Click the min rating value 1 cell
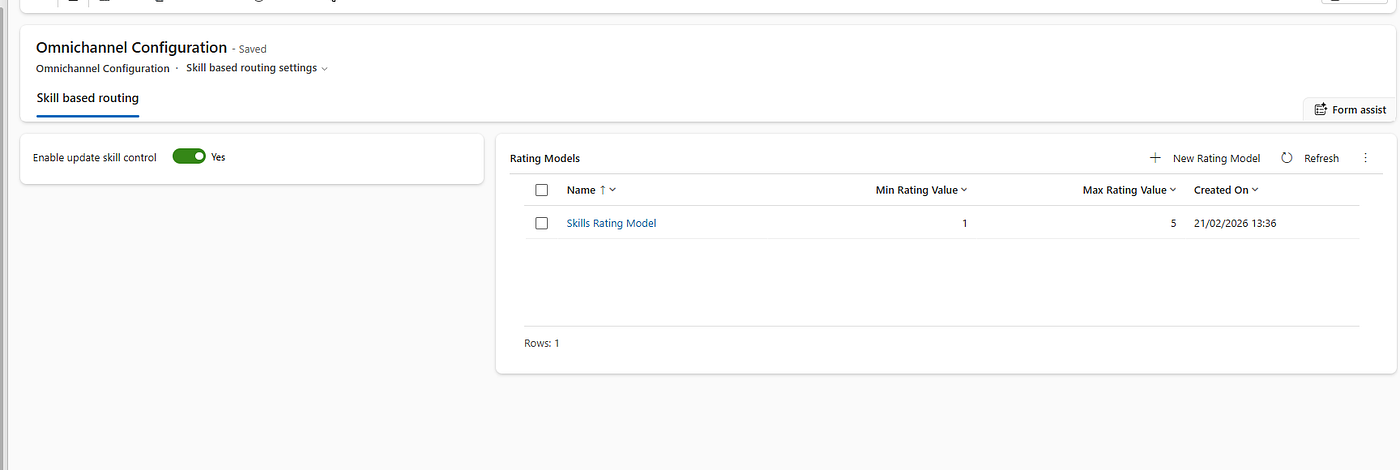 click(x=964, y=223)
